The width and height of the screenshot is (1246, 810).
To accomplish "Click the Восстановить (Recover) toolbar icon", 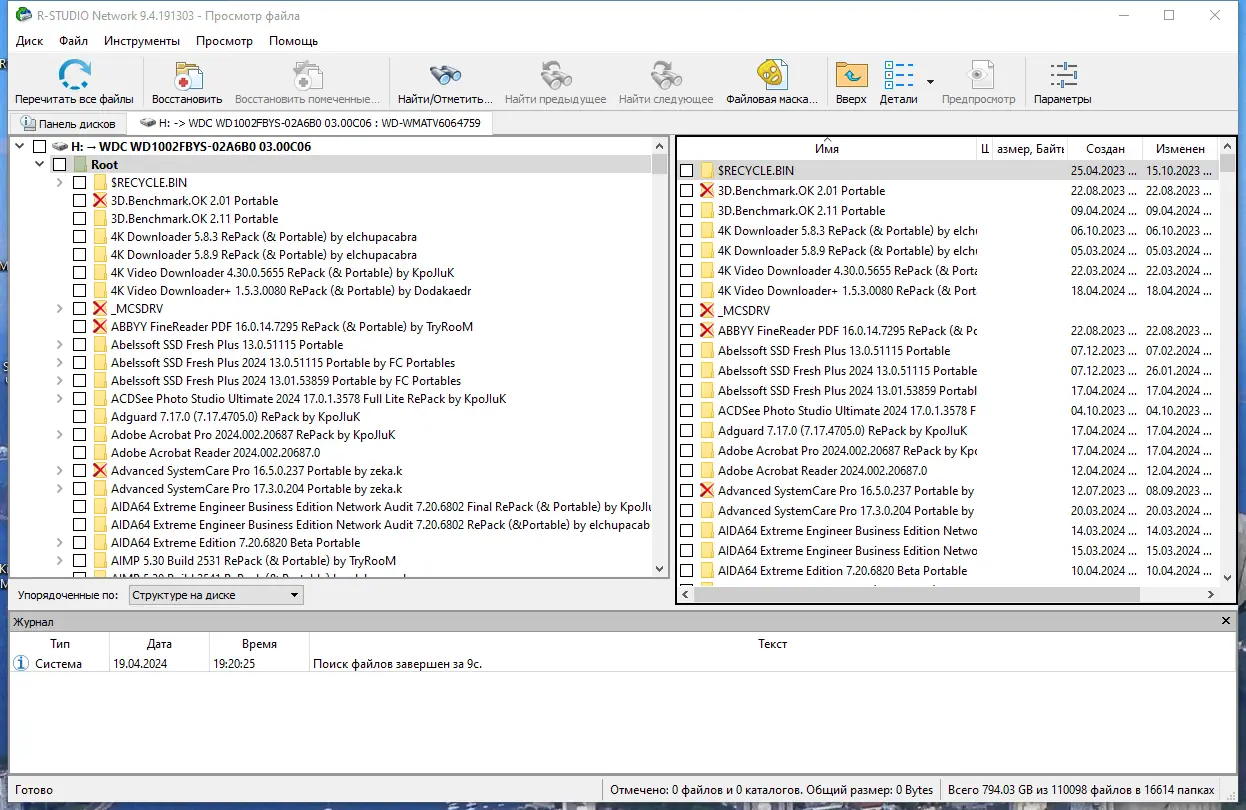I will (x=187, y=76).
